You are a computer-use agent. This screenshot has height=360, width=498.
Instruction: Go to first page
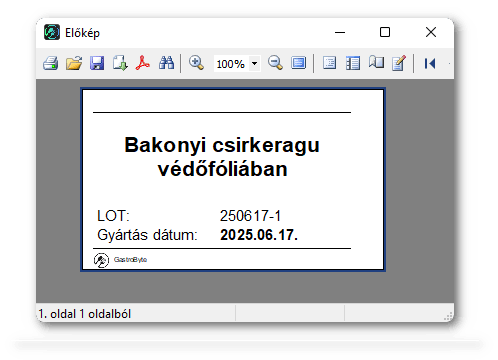pos(430,63)
